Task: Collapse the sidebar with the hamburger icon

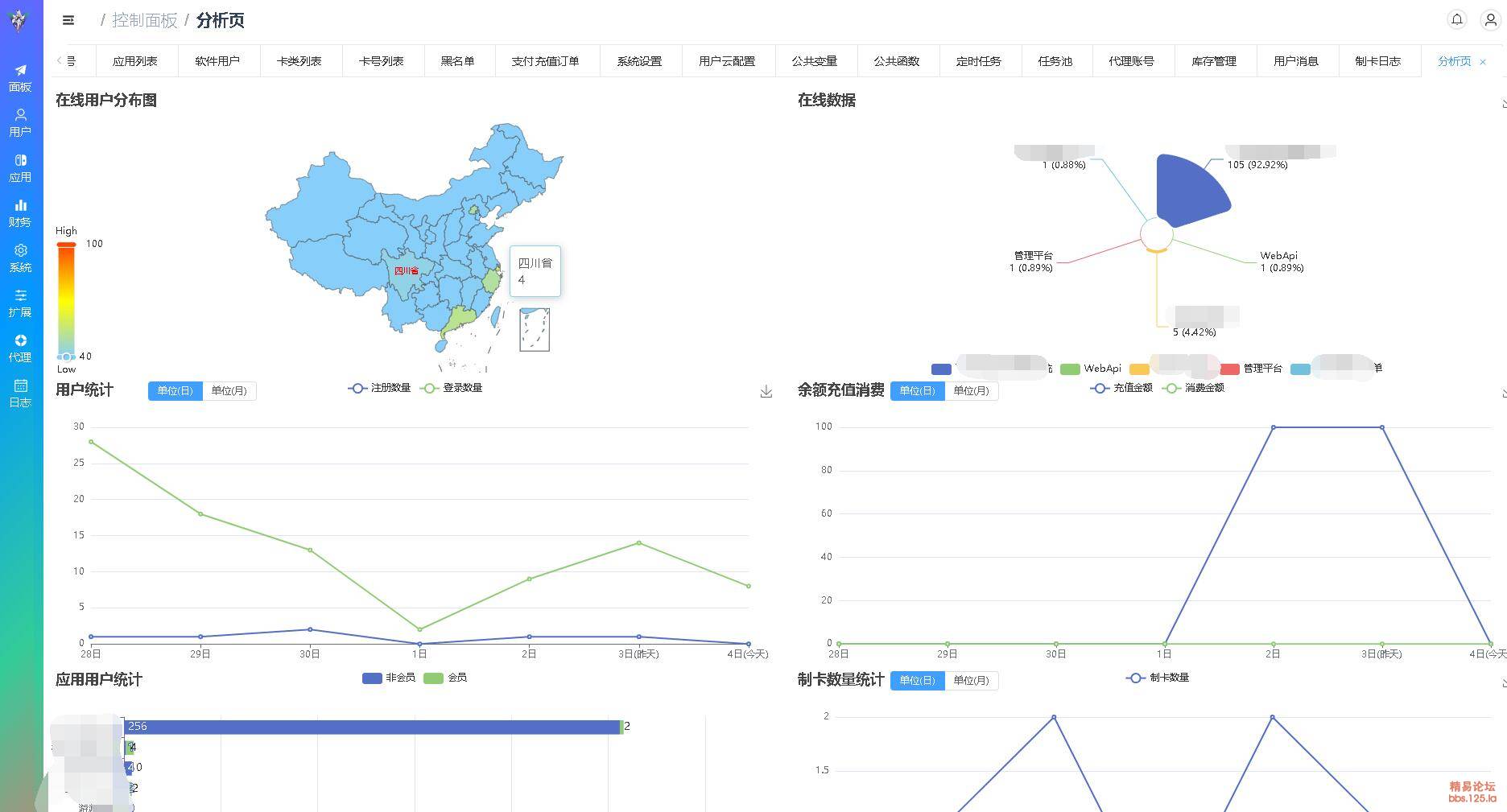Action: (68, 20)
